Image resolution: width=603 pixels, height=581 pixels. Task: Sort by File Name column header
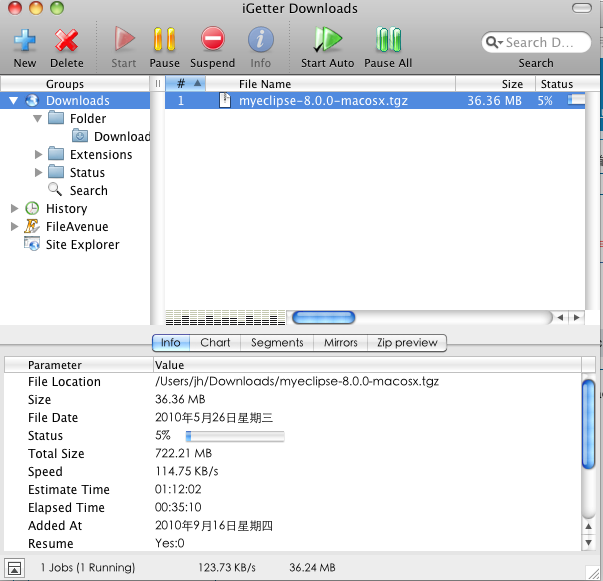coord(331,84)
